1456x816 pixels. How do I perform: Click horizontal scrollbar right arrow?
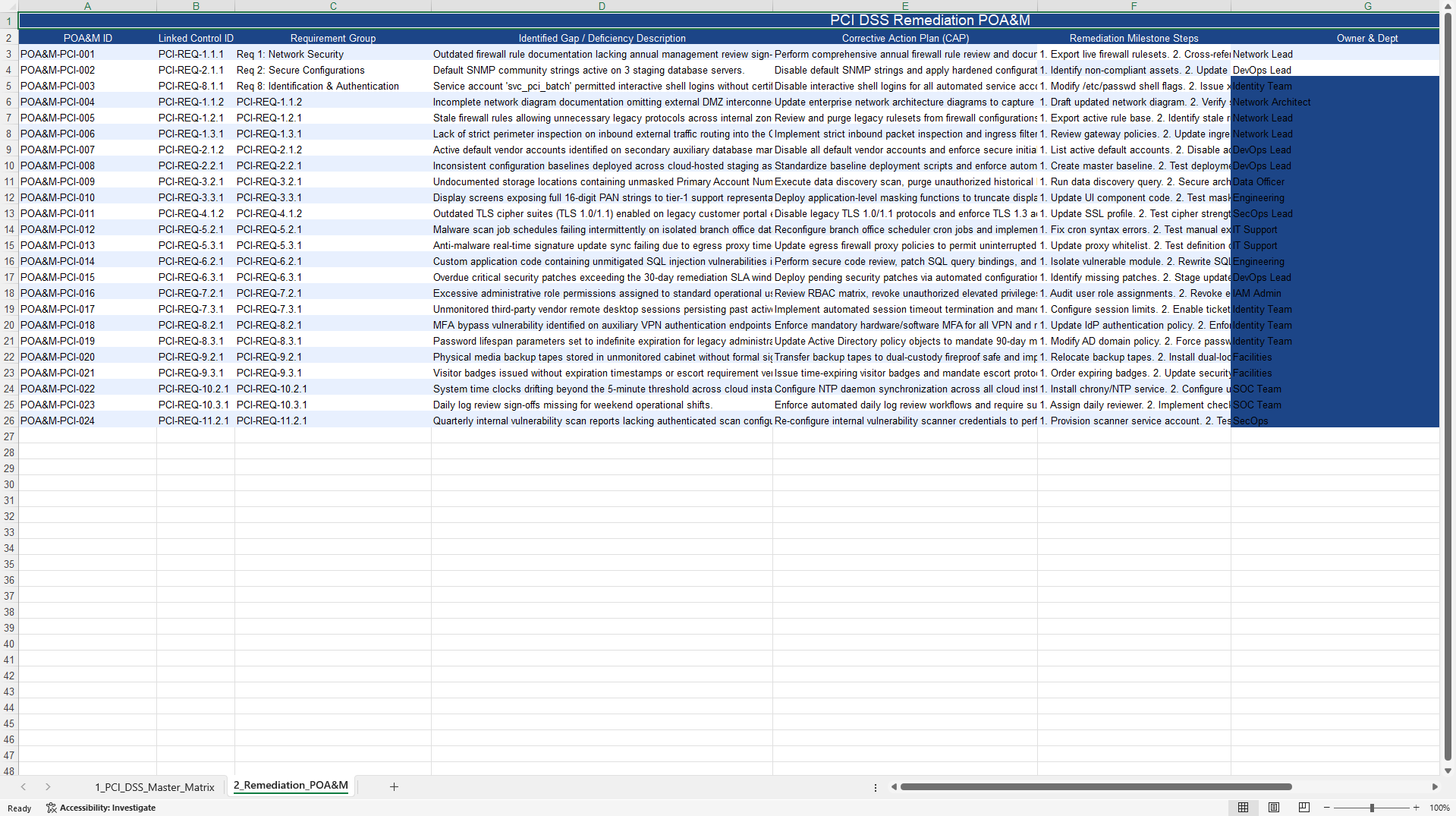(x=1434, y=786)
